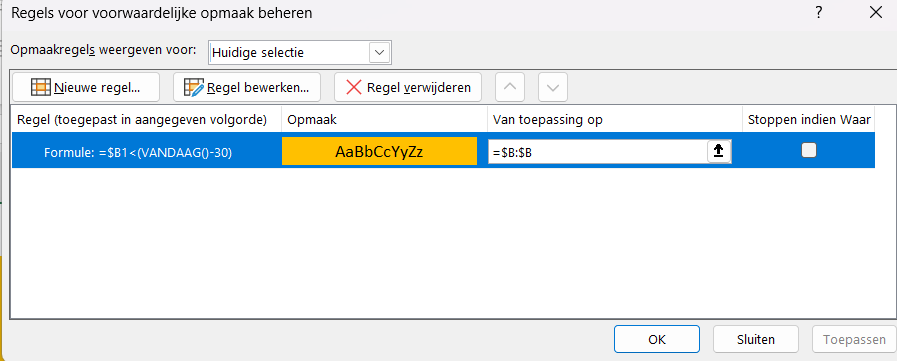Open the Huidige selectie dropdown arrow
Image resolution: width=897 pixels, height=361 pixels.
coord(379,53)
